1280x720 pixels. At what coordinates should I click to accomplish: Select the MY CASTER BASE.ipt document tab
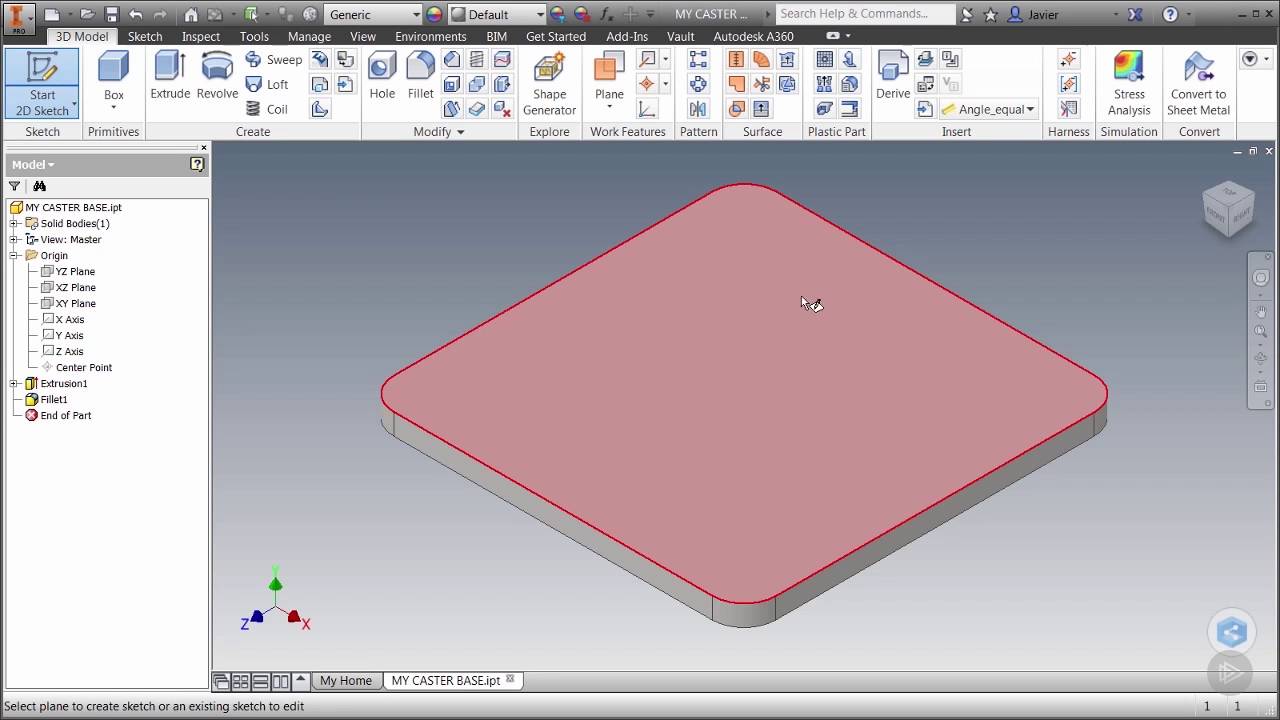(x=446, y=680)
